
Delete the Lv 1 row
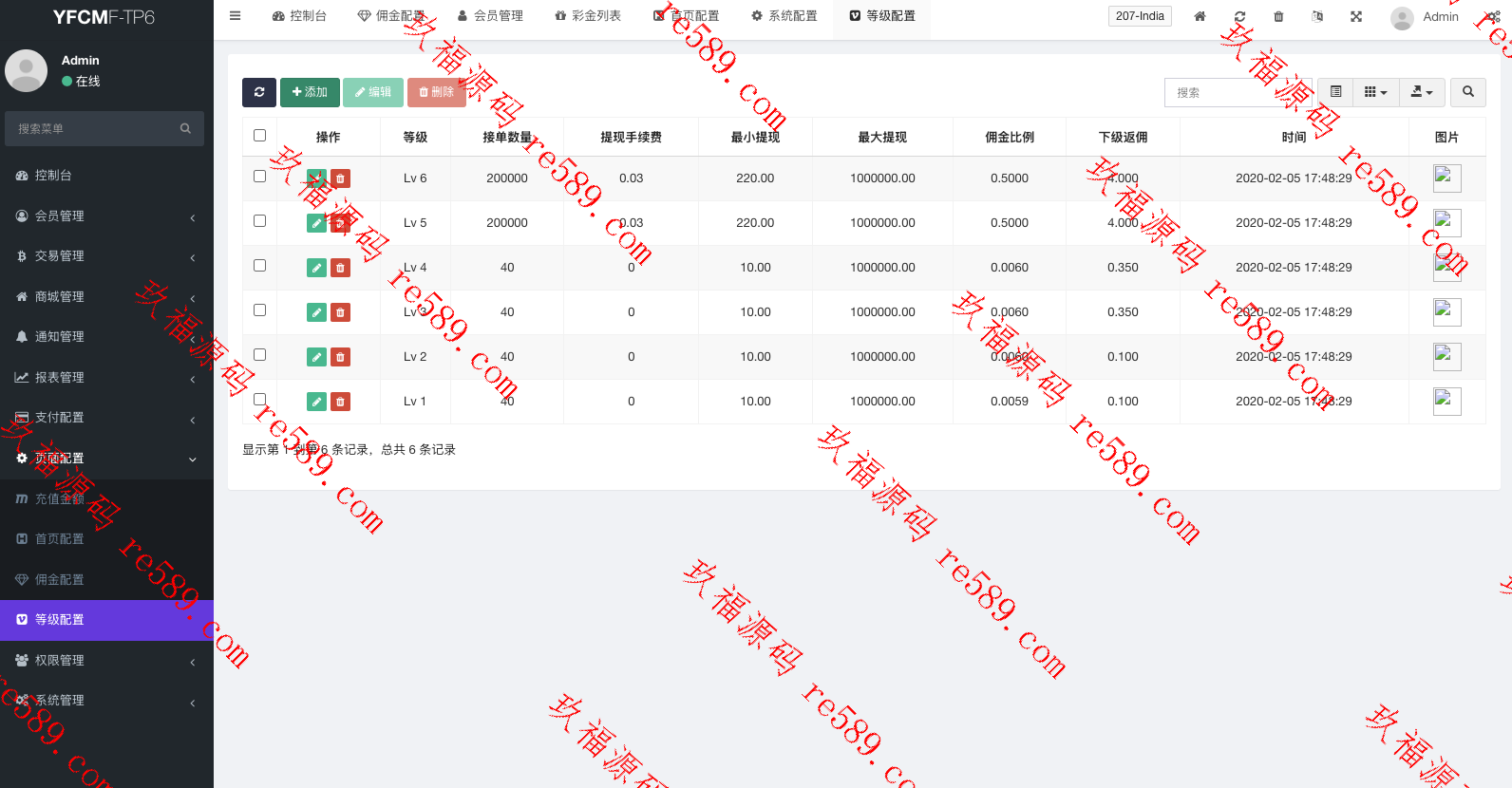pos(340,402)
